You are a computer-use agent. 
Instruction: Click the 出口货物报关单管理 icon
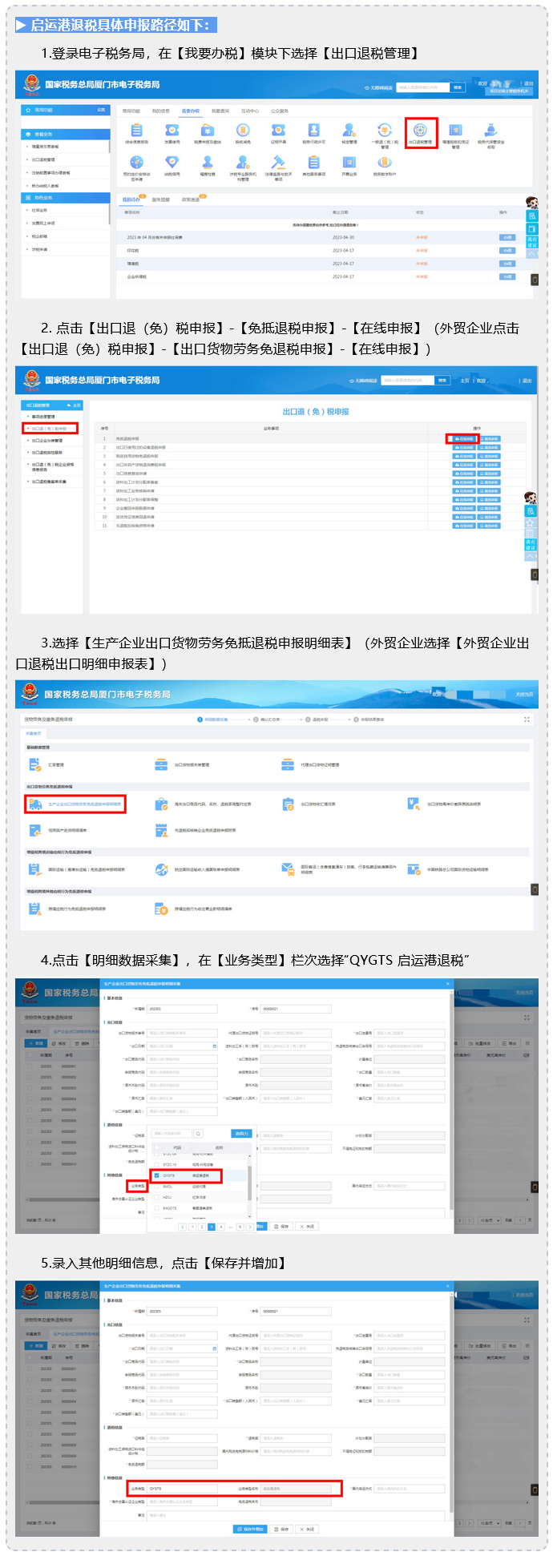[162, 764]
